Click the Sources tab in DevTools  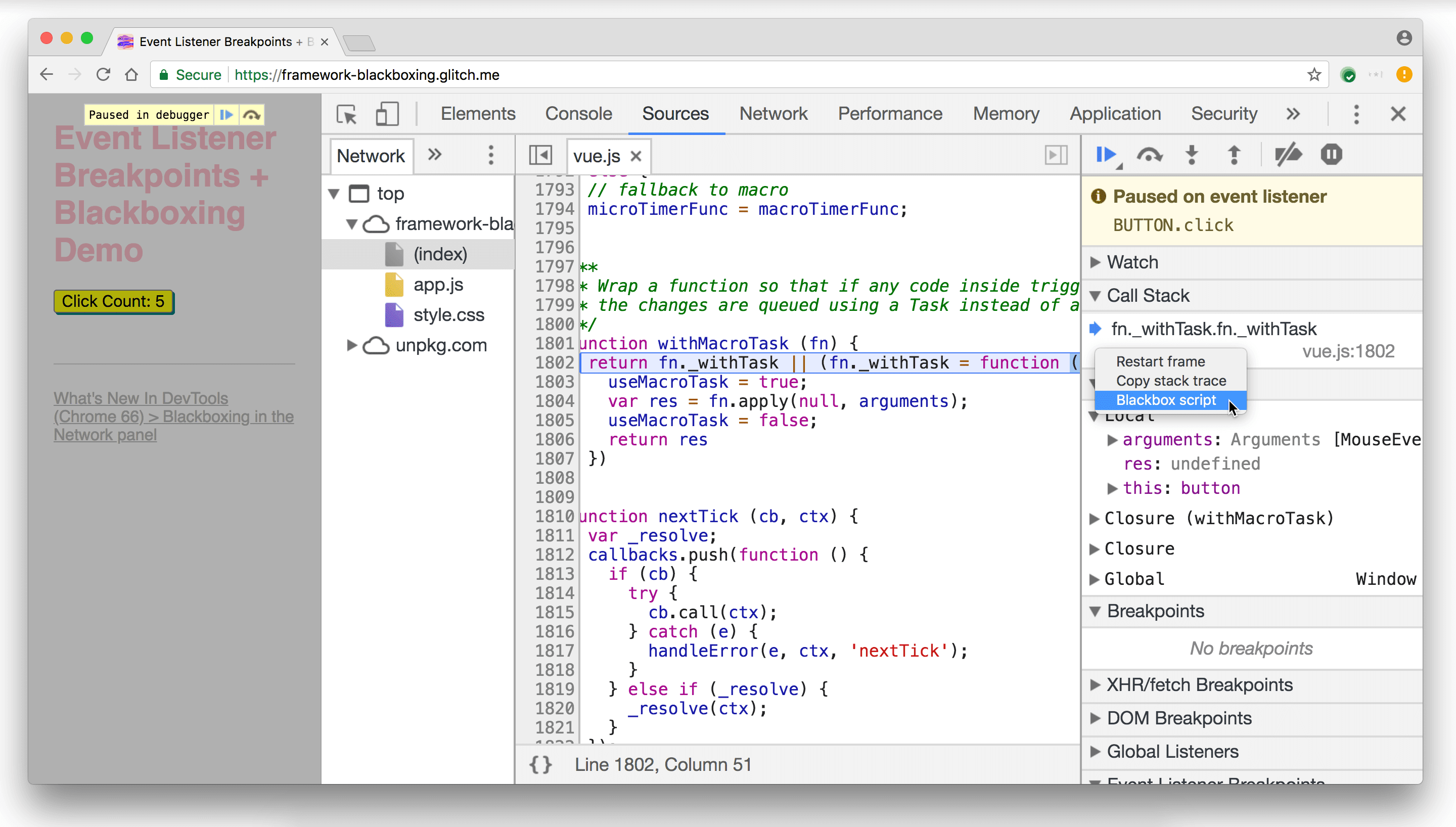pos(675,114)
